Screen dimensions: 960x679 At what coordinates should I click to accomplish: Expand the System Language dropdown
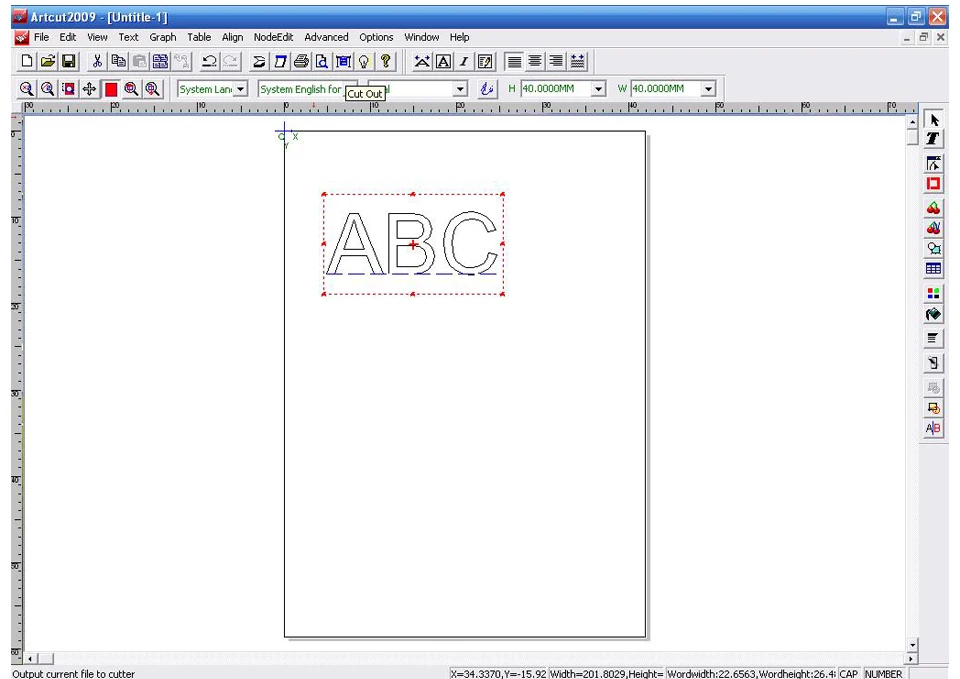241,89
